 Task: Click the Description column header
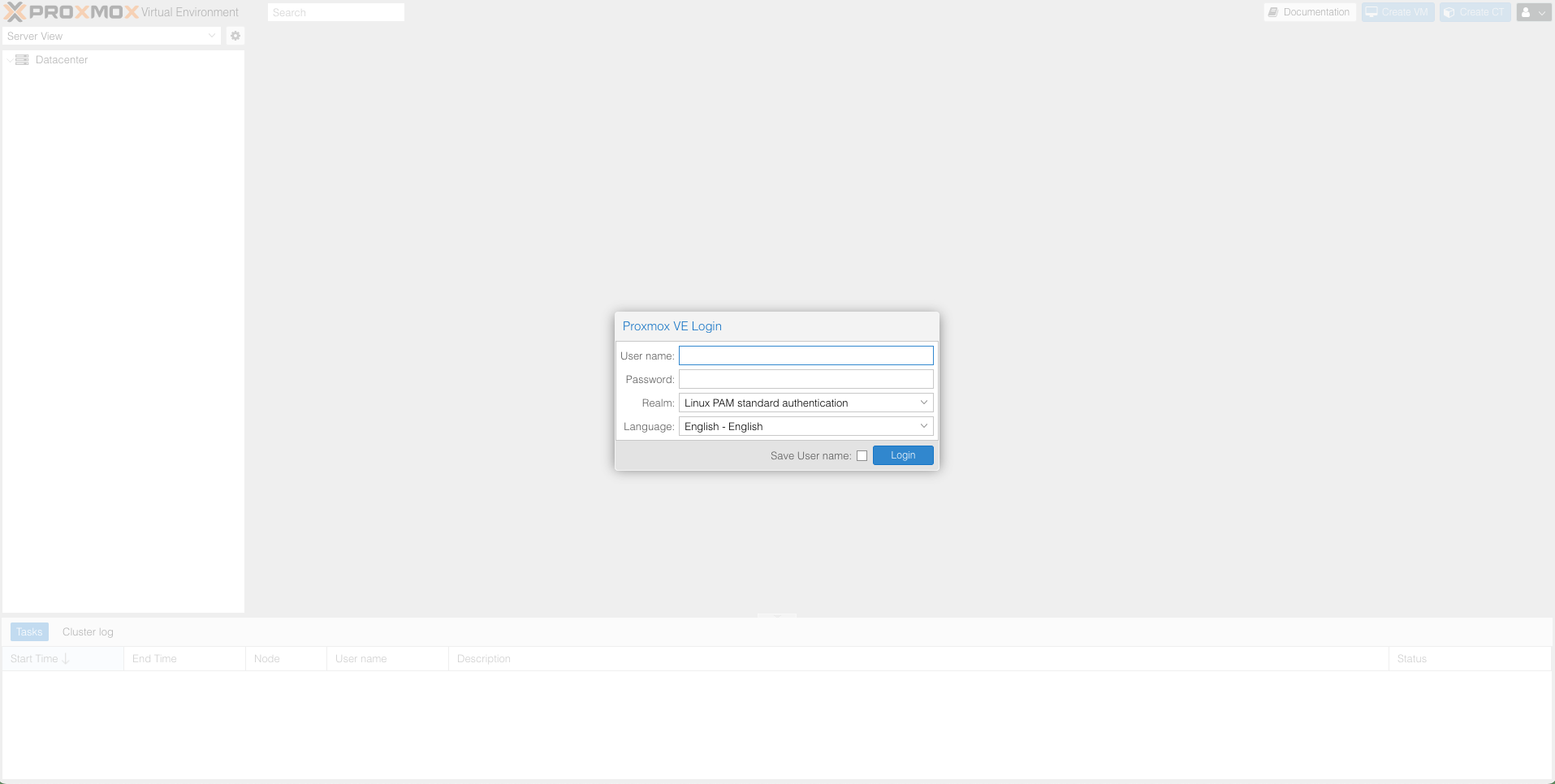click(x=918, y=658)
